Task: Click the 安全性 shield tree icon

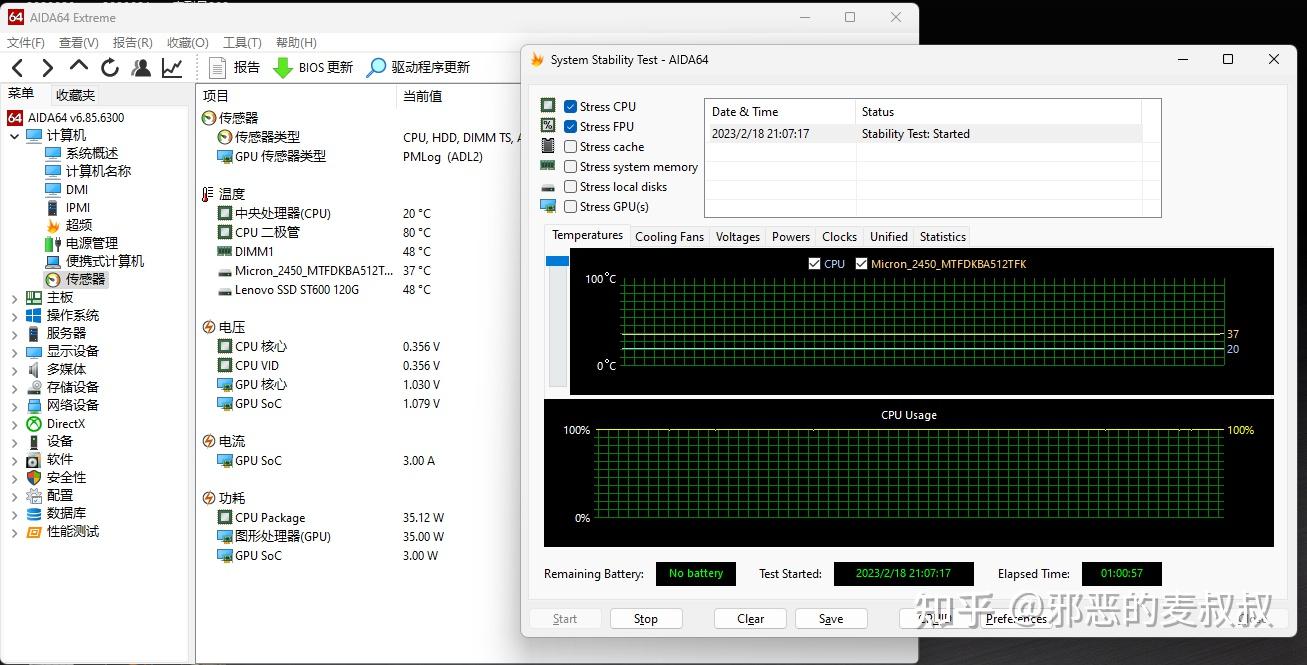Action: click(x=35, y=477)
